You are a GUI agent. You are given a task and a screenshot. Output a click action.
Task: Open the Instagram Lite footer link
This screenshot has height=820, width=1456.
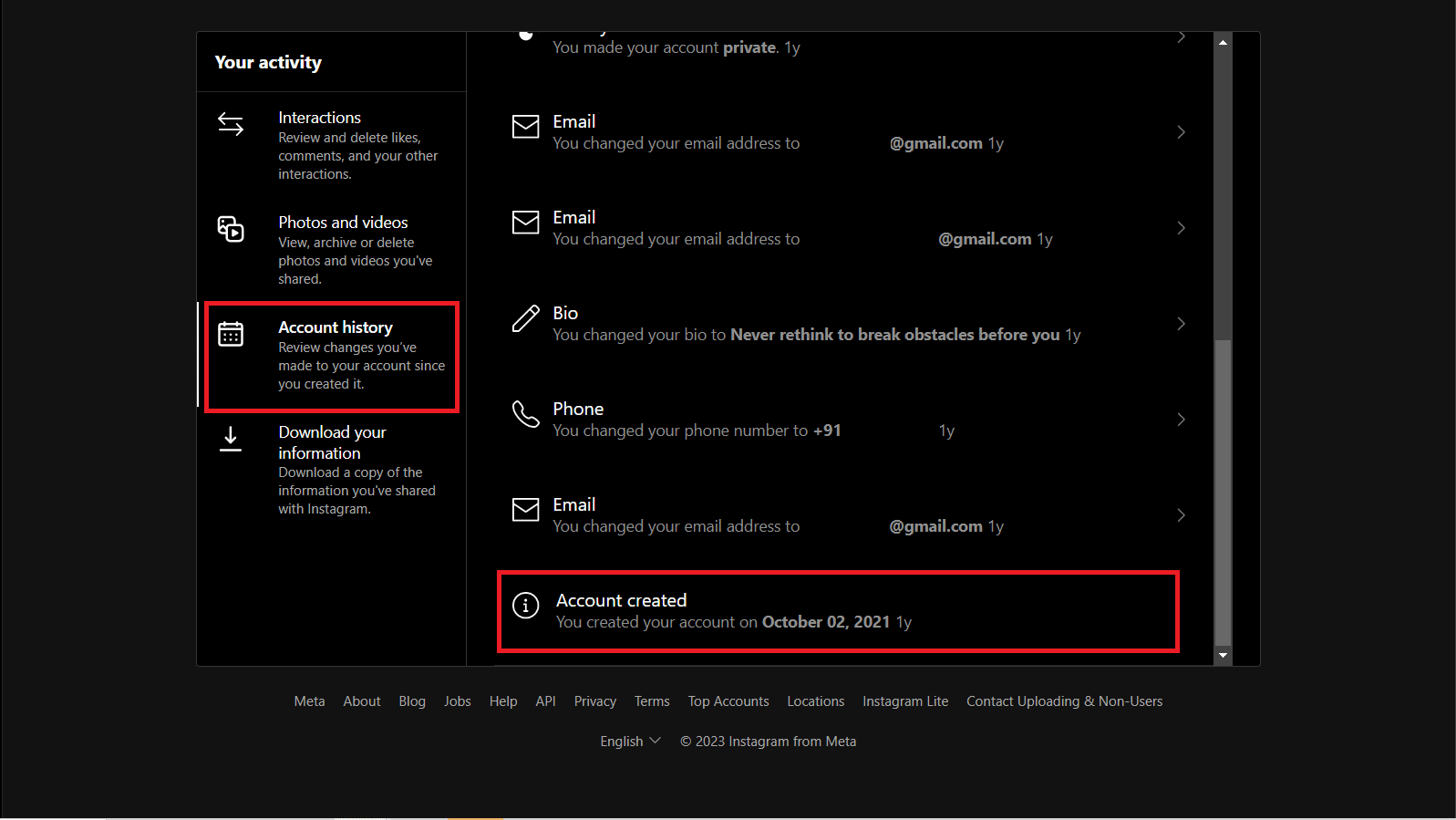coord(905,701)
